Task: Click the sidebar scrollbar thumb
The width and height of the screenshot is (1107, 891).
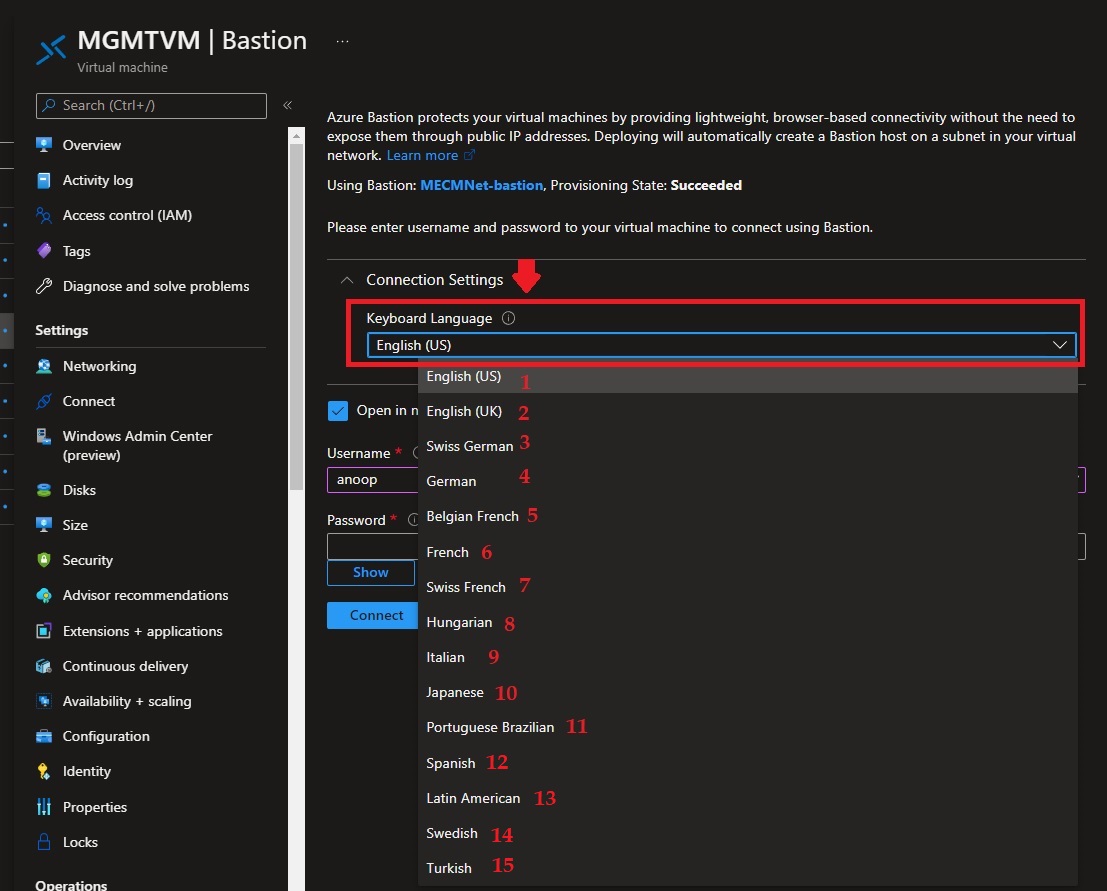Action: coord(297,316)
